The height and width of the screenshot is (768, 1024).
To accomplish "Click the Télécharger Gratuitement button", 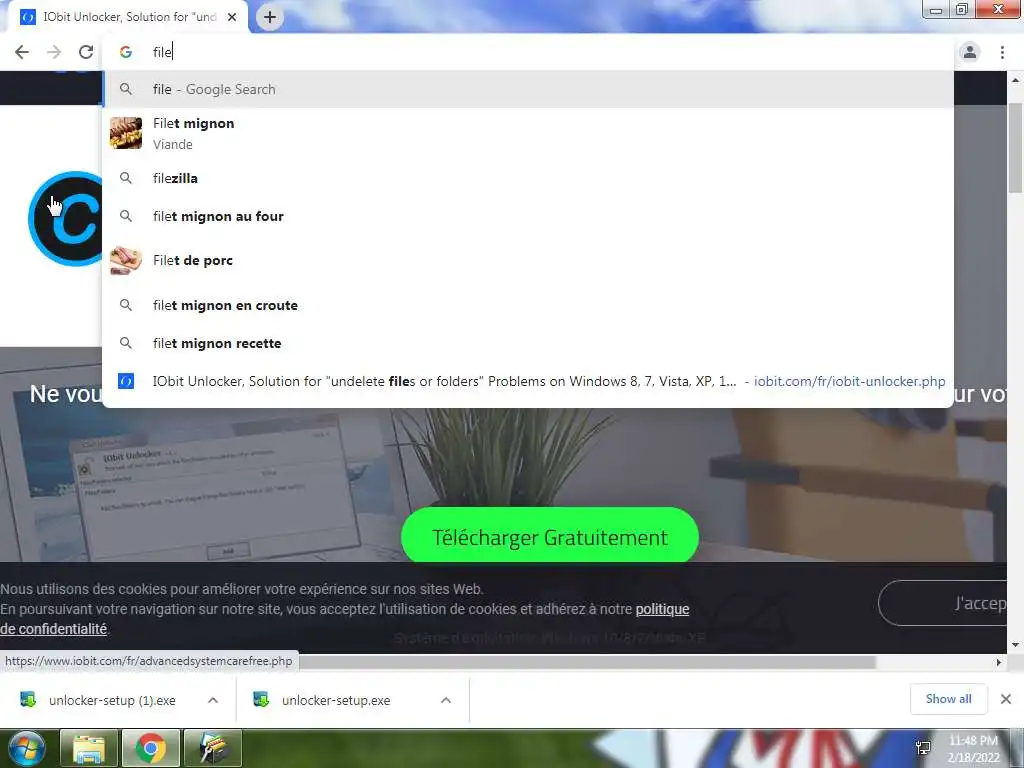I will click(550, 537).
